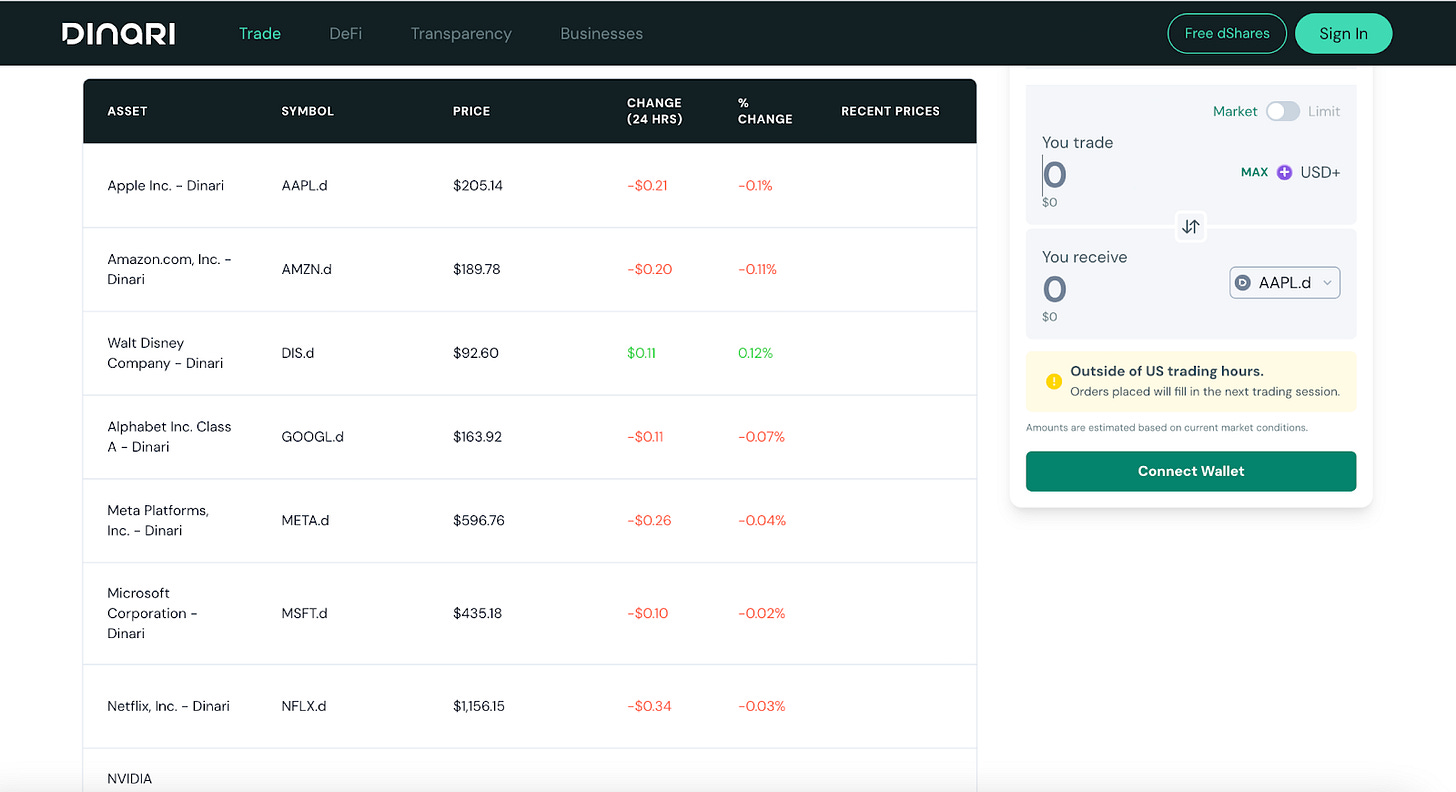Click the purple USD+ token icon

click(1285, 172)
